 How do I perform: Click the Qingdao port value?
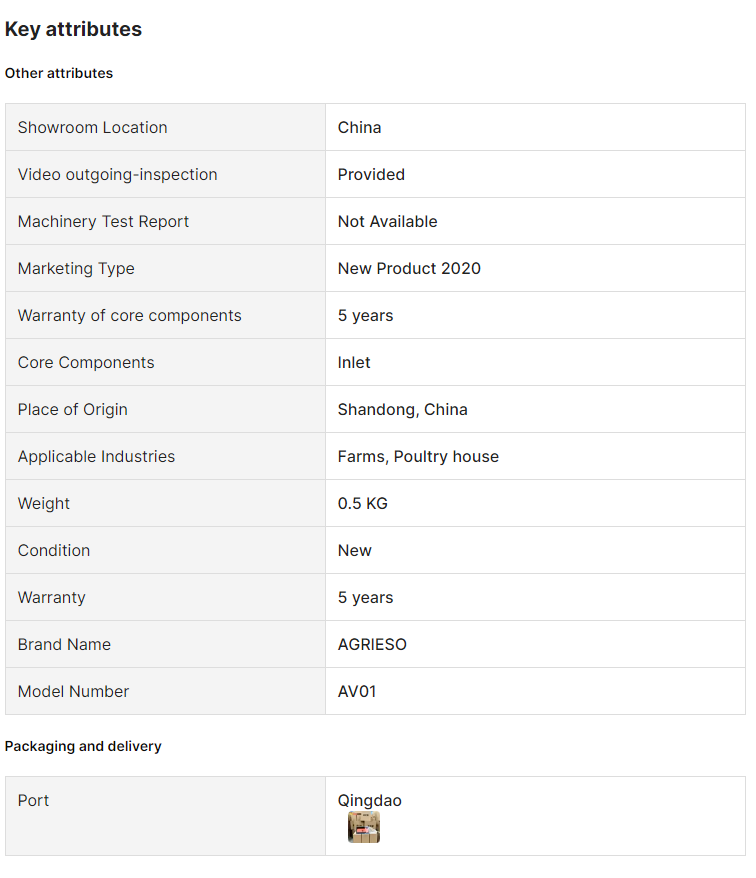coord(370,801)
